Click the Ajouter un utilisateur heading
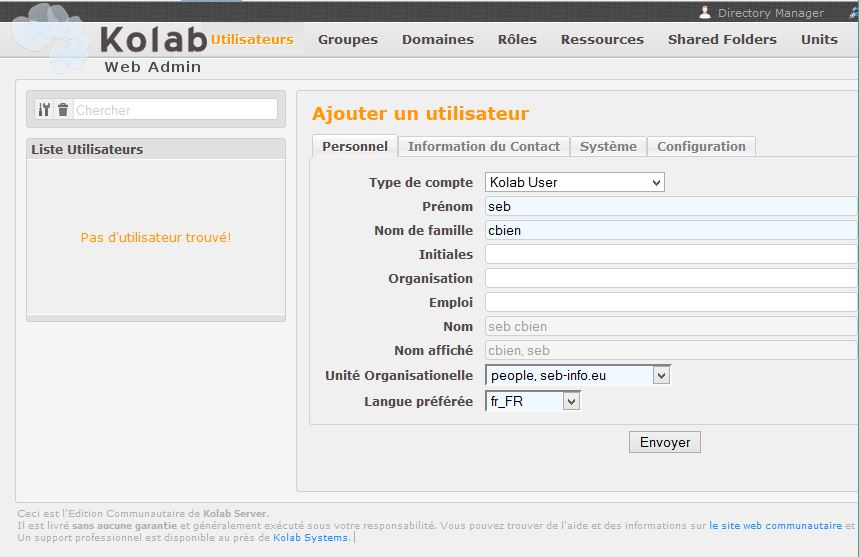Viewport: 859px width, 557px height. tap(420, 113)
